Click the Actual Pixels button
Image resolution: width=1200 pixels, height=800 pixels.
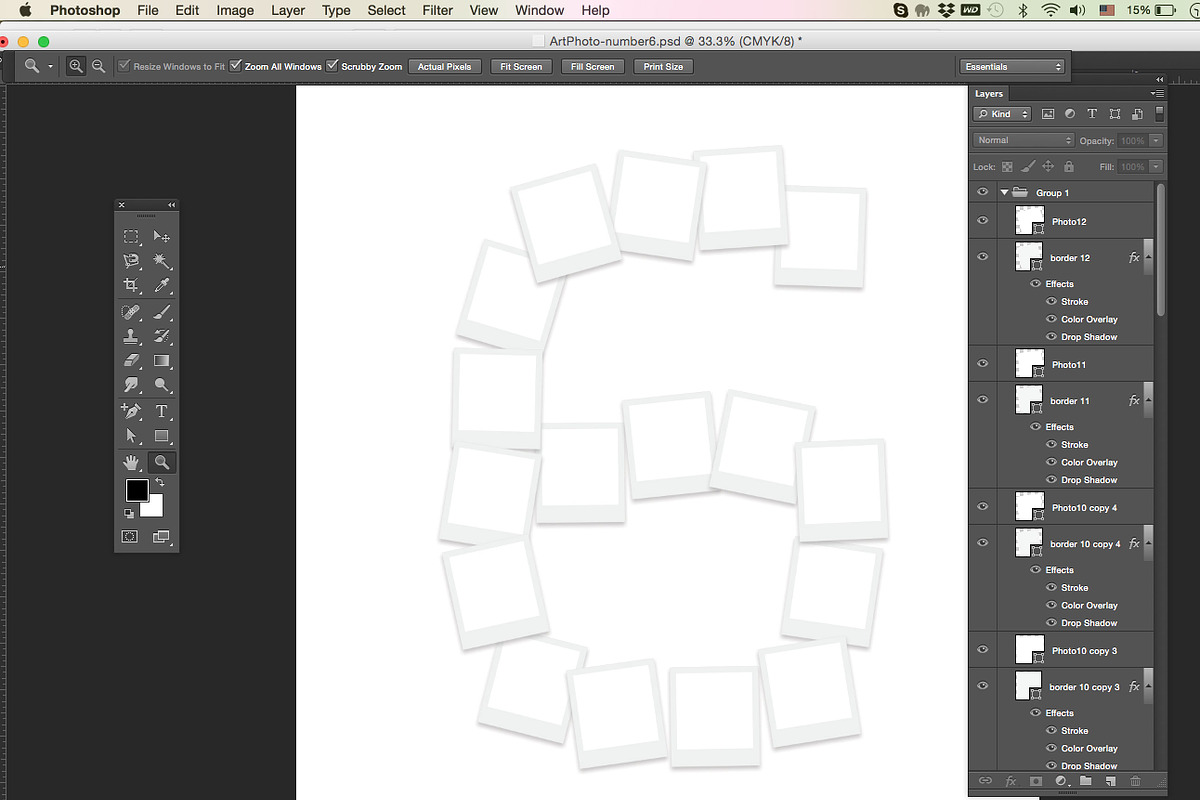pos(445,67)
